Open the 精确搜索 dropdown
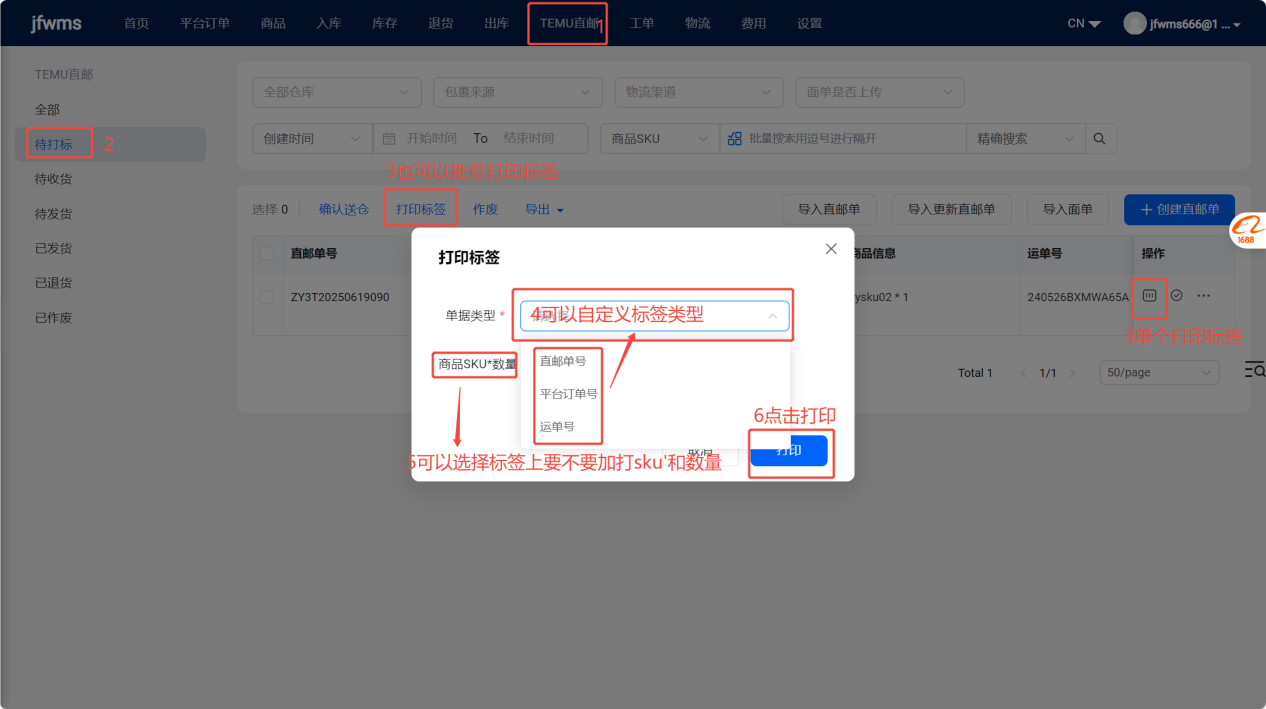This screenshot has width=1266, height=709. pyautogui.click(x=1026, y=139)
